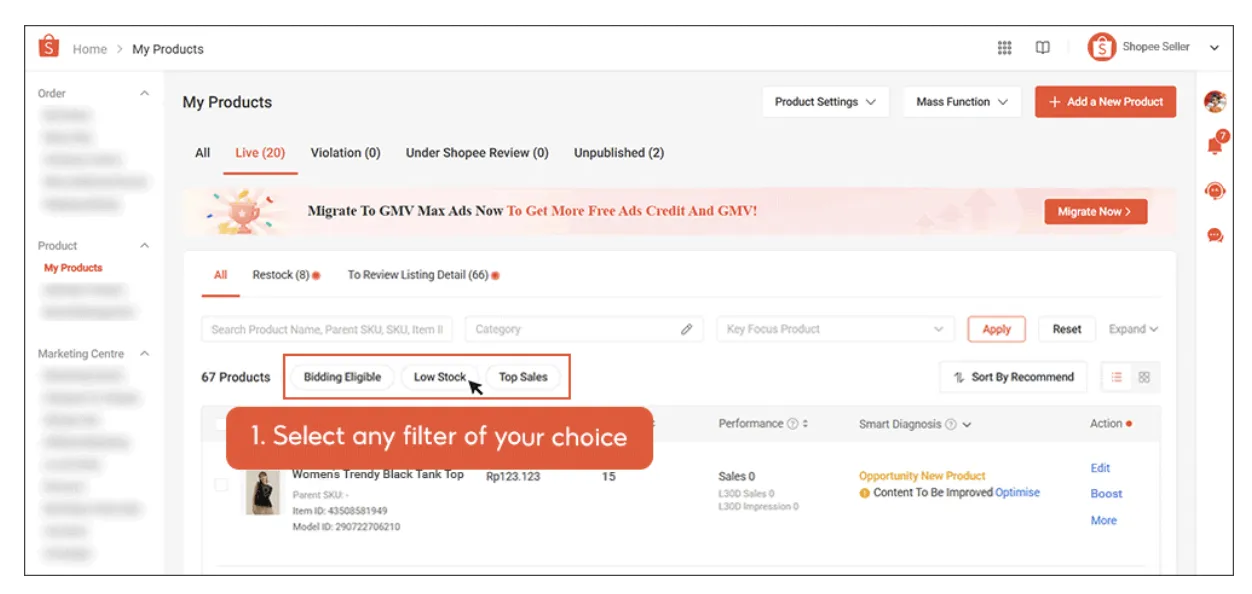
Task: Open the Mass Function dropdown
Action: pos(961,102)
